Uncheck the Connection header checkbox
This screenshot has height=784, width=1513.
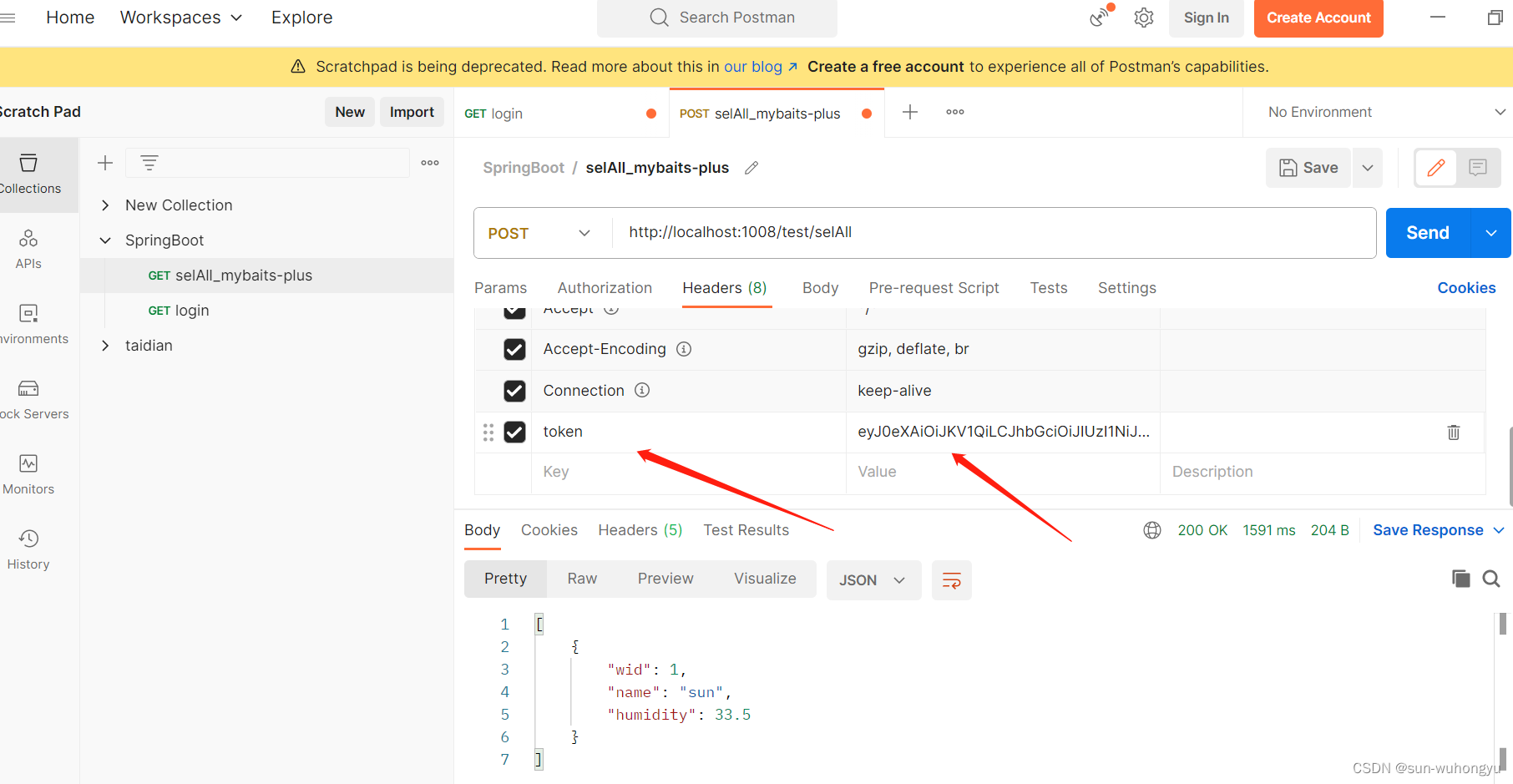pos(514,391)
